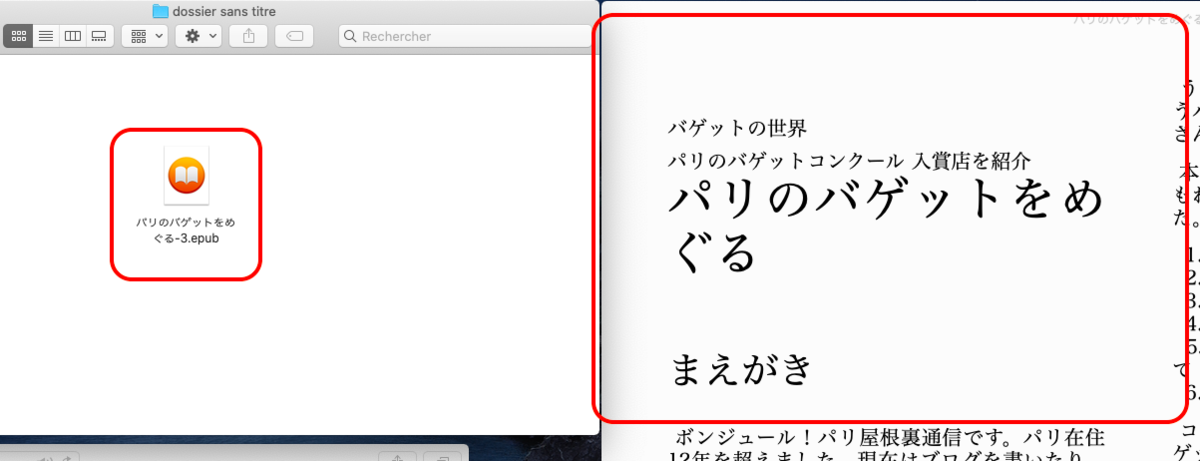Screen dimensions: 1200x461
Task: Switch Finder to column view
Action: point(72,35)
